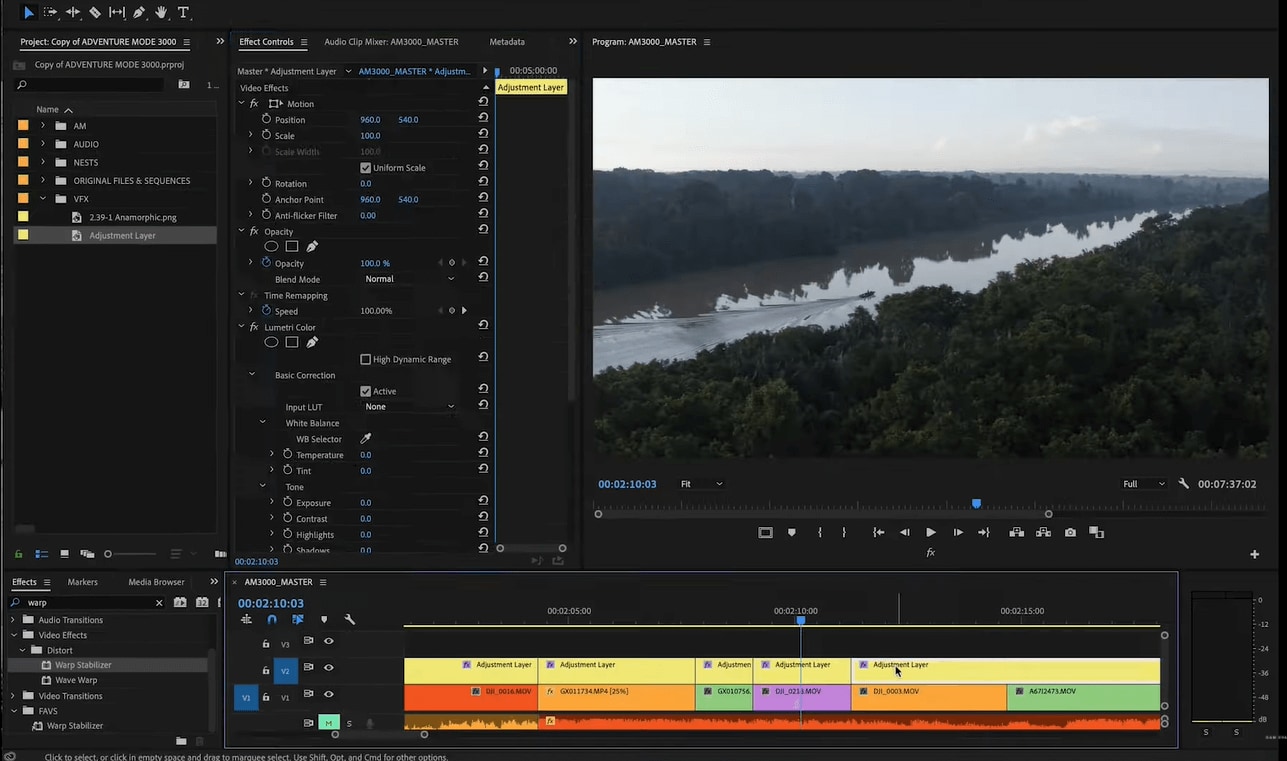Play the Program monitor

coord(931,532)
